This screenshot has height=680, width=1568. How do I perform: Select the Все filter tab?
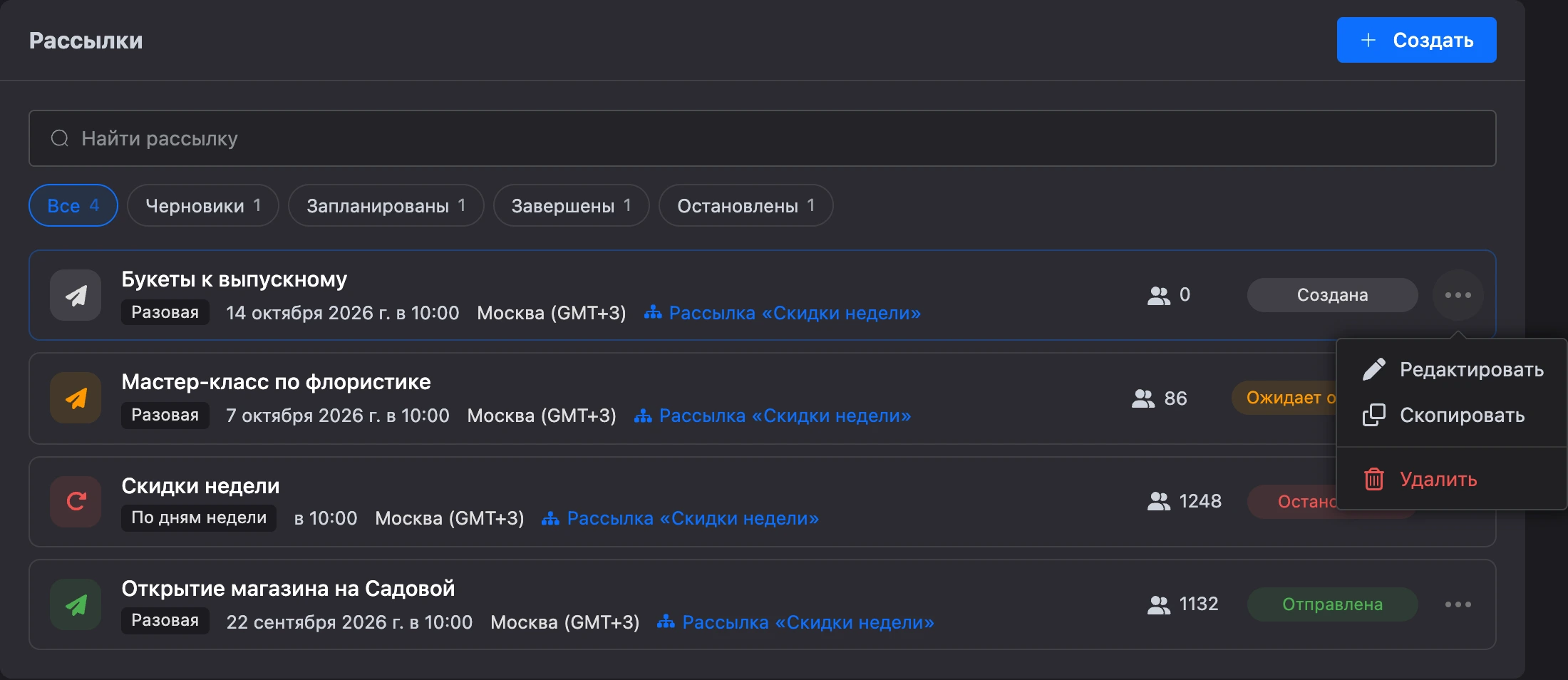click(73, 205)
